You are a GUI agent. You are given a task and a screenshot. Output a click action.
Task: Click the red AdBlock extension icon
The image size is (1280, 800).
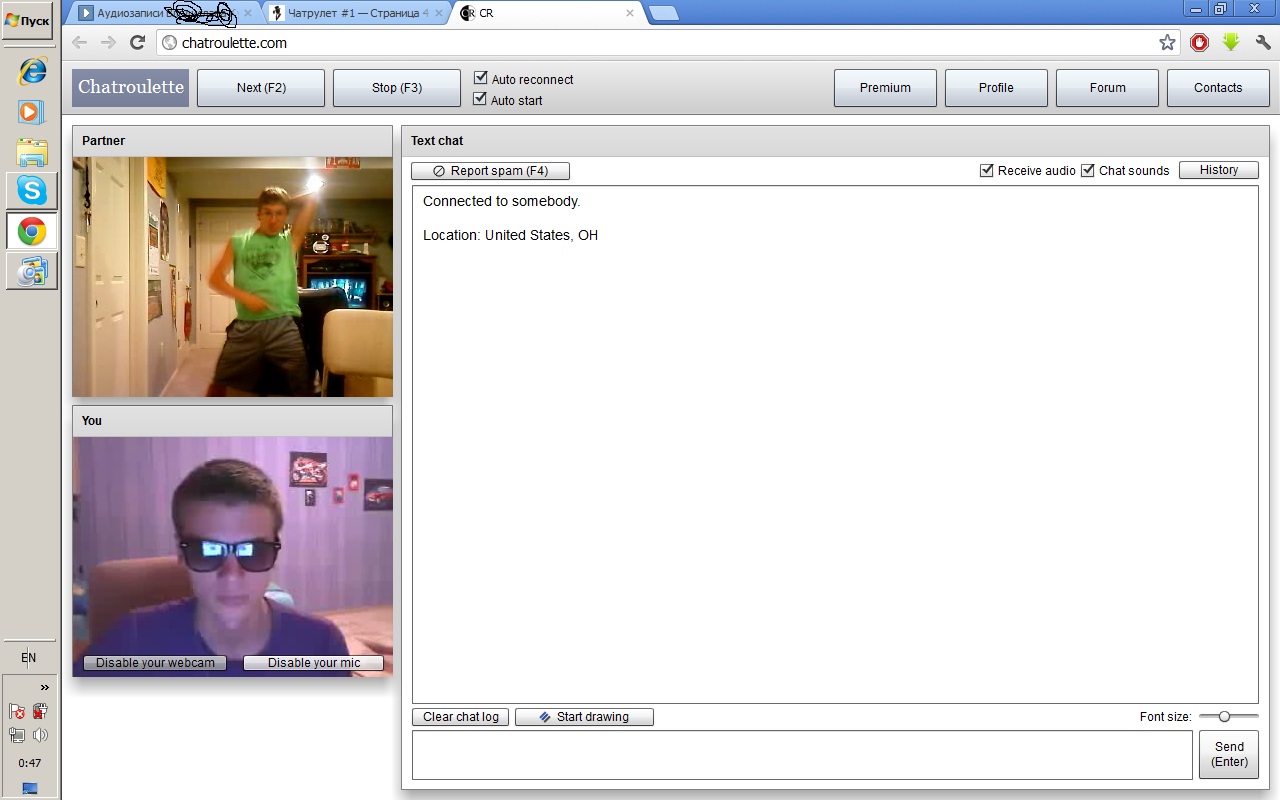pyautogui.click(x=1199, y=43)
